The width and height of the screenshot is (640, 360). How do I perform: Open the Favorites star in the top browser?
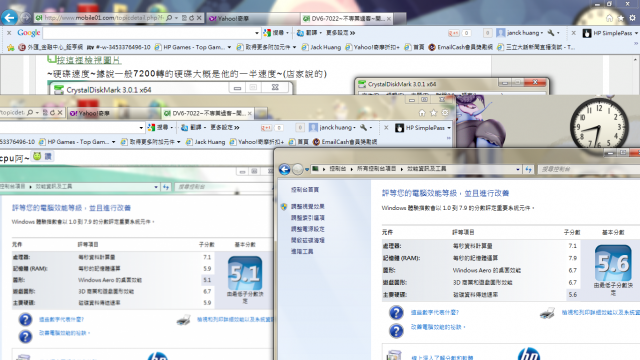coord(621,18)
